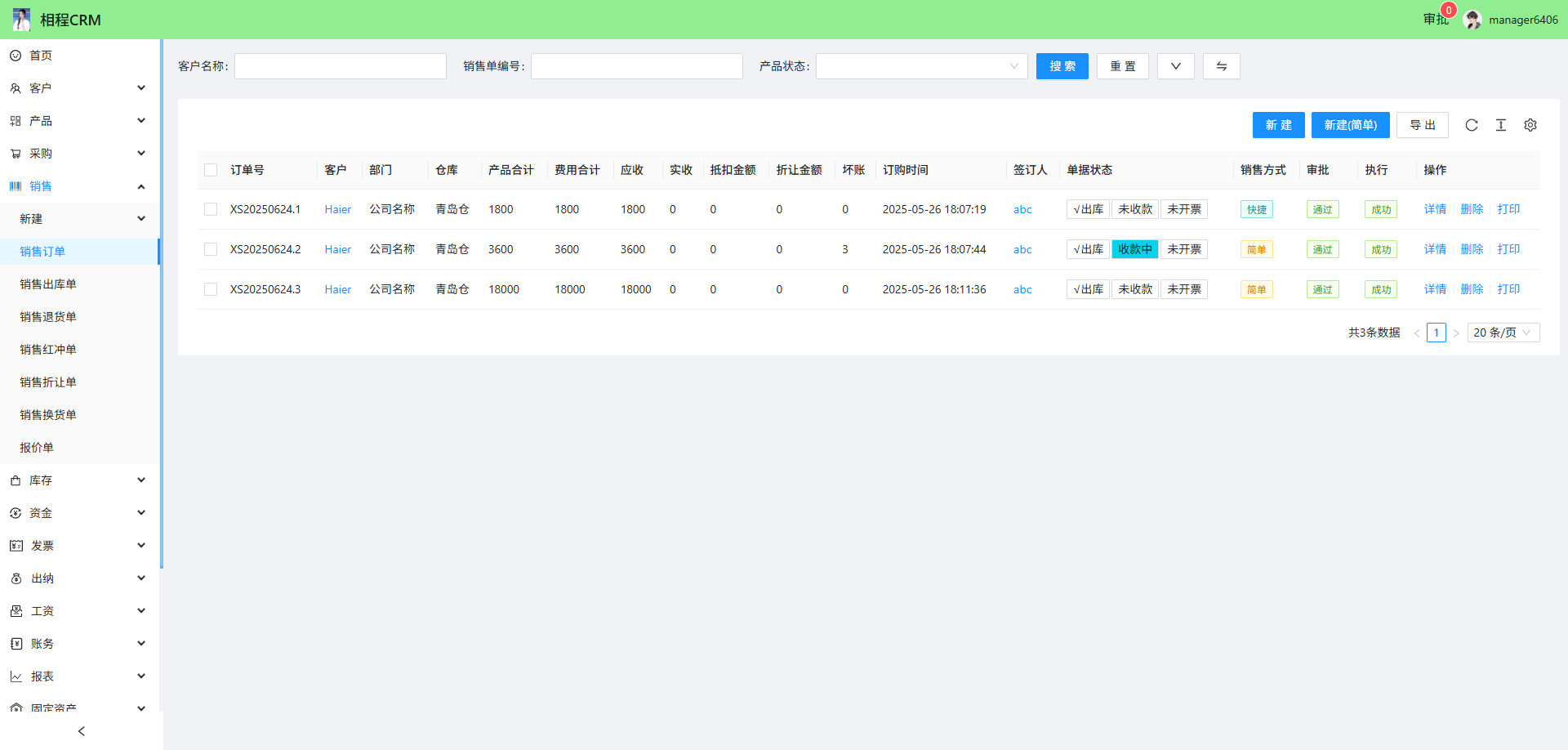
Task: Select the checkbox for order XS20250624.3
Action: coord(211,289)
